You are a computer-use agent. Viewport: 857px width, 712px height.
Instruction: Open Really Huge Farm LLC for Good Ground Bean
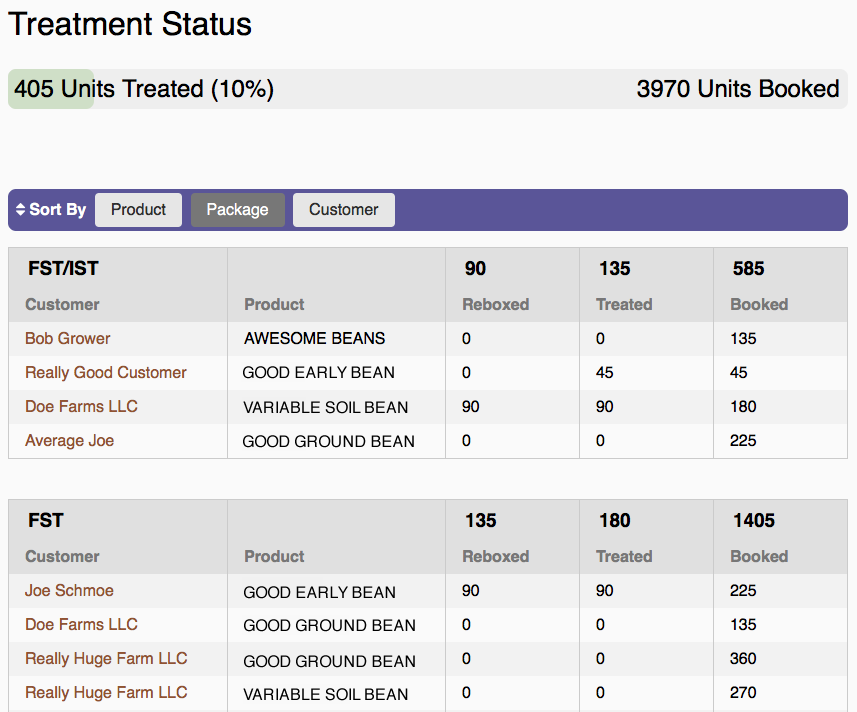pyautogui.click(x=106, y=658)
